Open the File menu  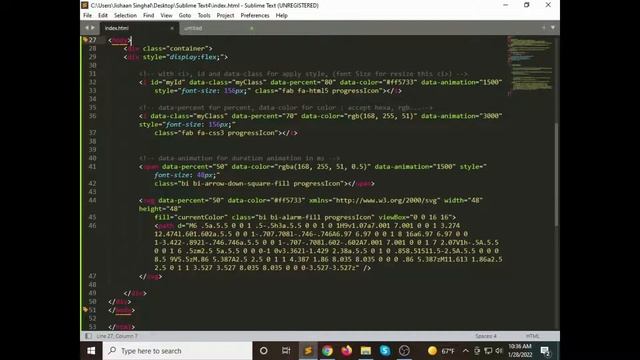coord(87,16)
